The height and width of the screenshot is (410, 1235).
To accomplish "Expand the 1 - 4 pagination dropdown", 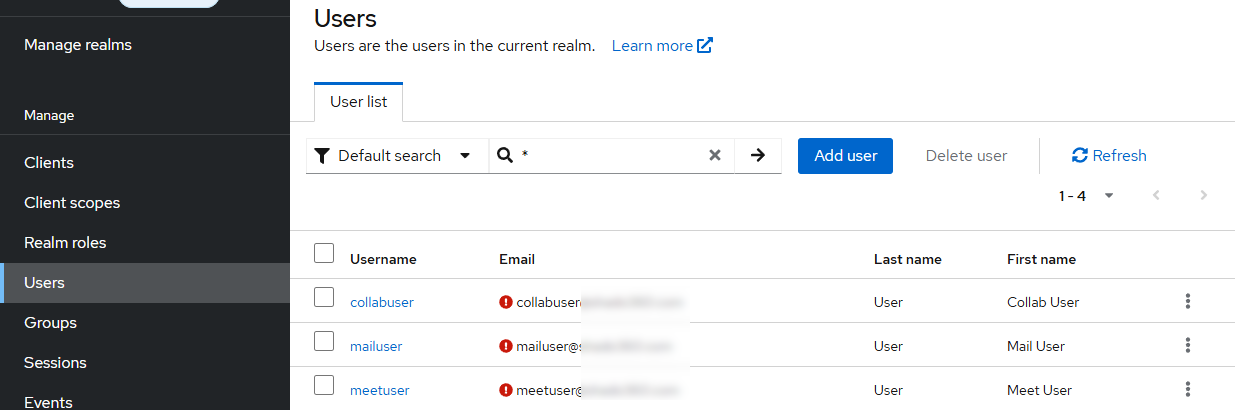I will click(x=1087, y=196).
